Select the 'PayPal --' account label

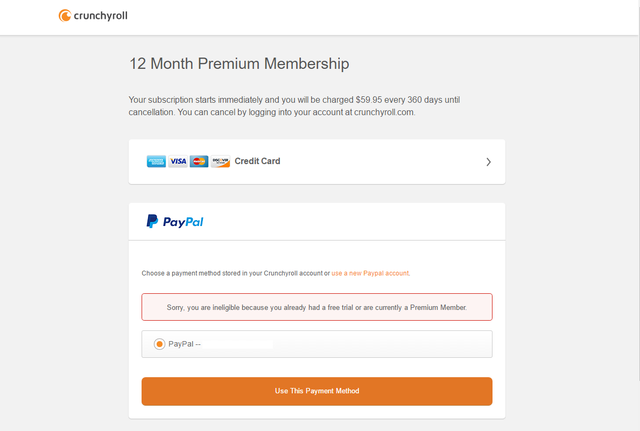point(184,344)
